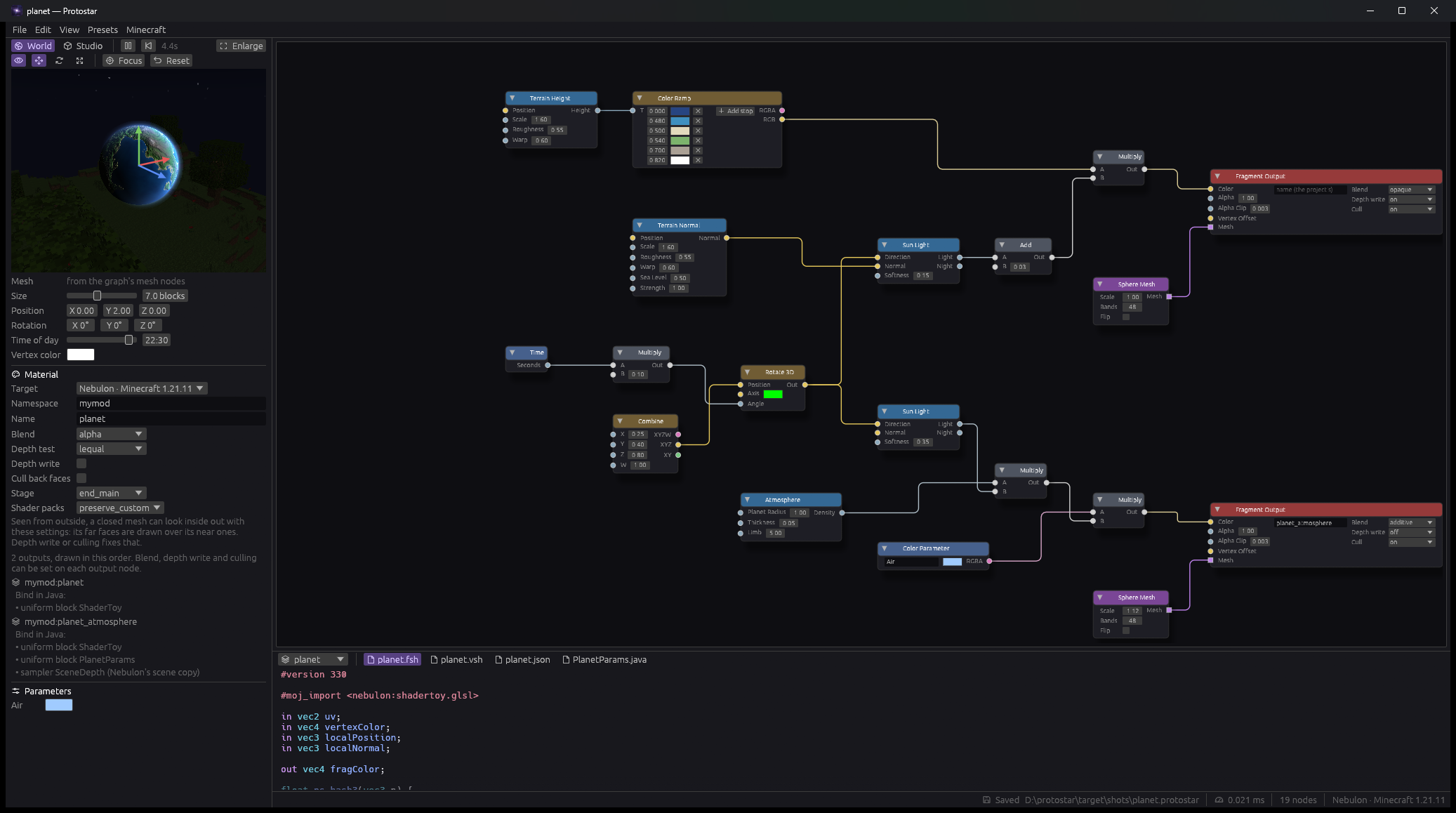The height and width of the screenshot is (813, 1456).
Task: Select the scale gizmo tool
Action: tap(80, 60)
